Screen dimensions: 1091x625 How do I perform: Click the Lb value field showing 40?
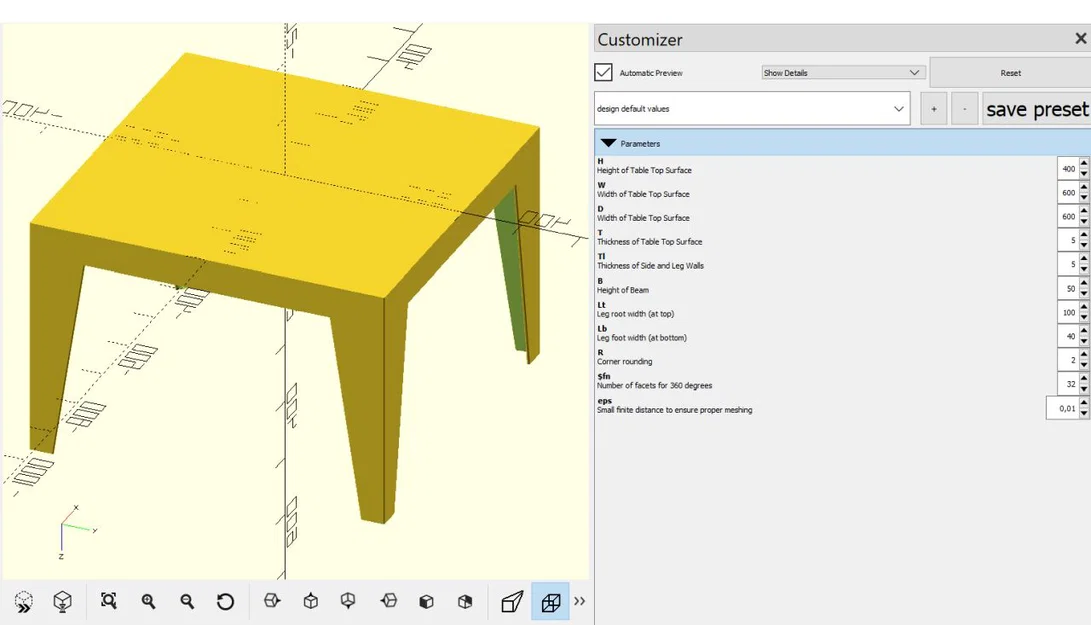point(1067,336)
